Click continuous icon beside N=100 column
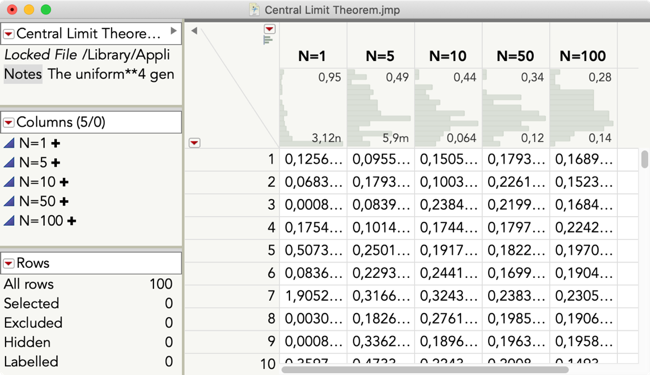This screenshot has height=375, width=650. (x=9, y=220)
